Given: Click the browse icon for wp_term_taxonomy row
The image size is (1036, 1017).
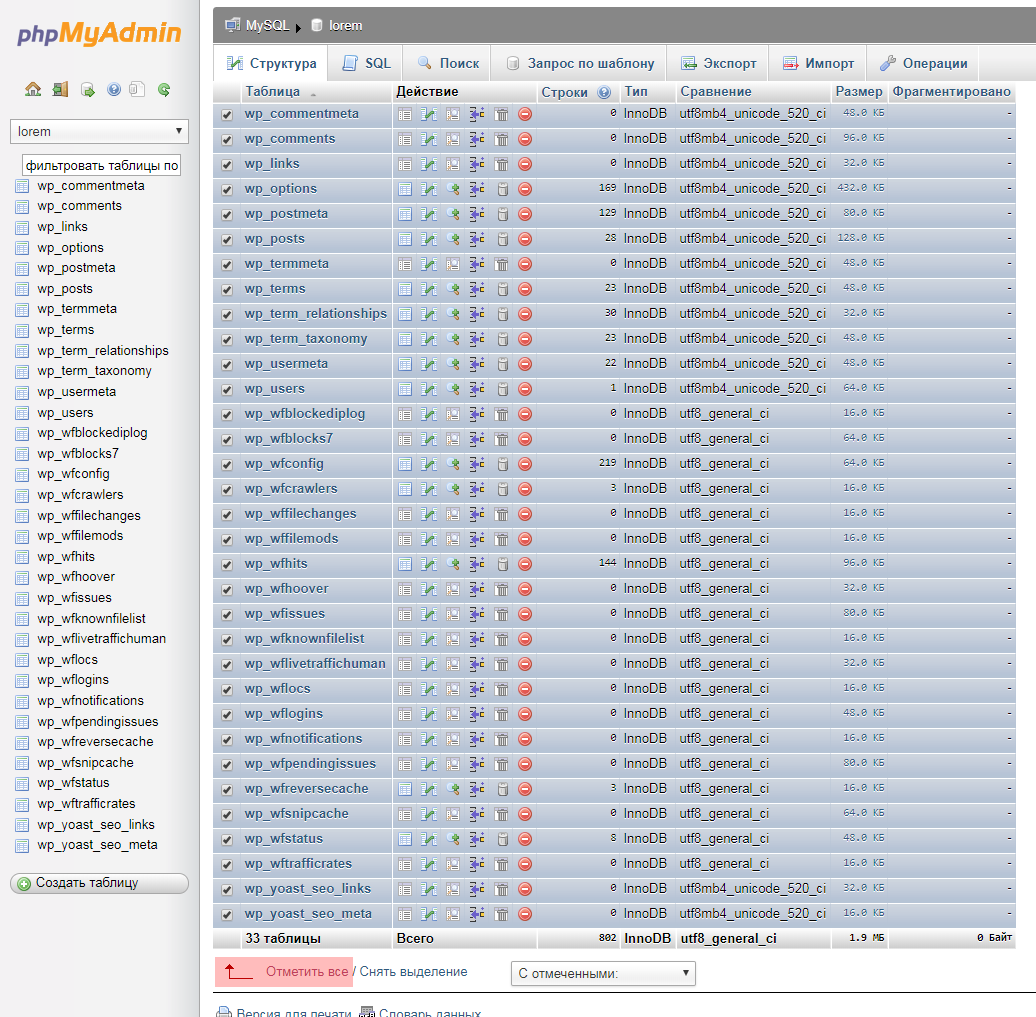Looking at the screenshot, I should point(405,339).
